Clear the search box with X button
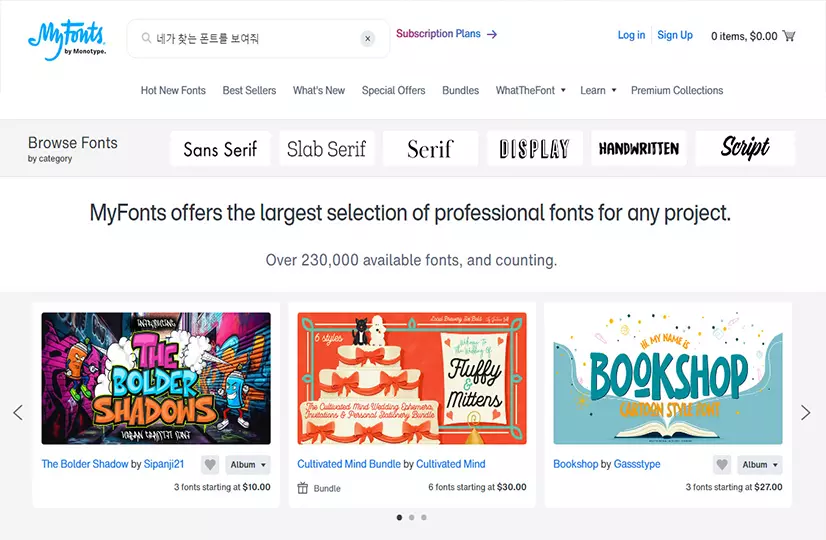This screenshot has height=540, width=826. [x=368, y=38]
